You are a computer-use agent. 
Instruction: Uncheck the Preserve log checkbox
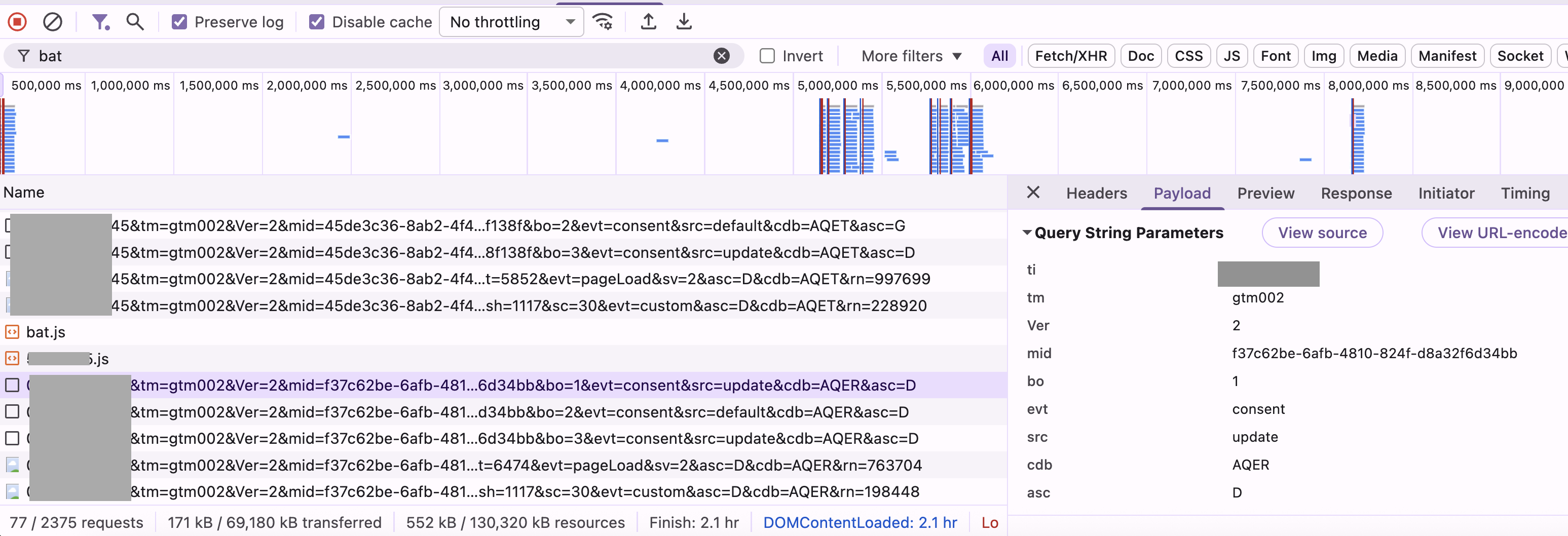pyautogui.click(x=178, y=22)
